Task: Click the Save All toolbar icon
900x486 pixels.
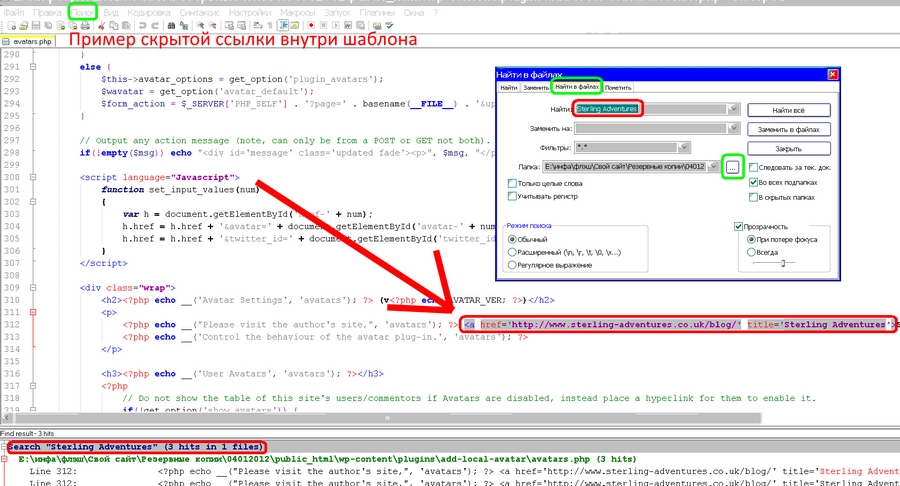Action: click(x=48, y=26)
